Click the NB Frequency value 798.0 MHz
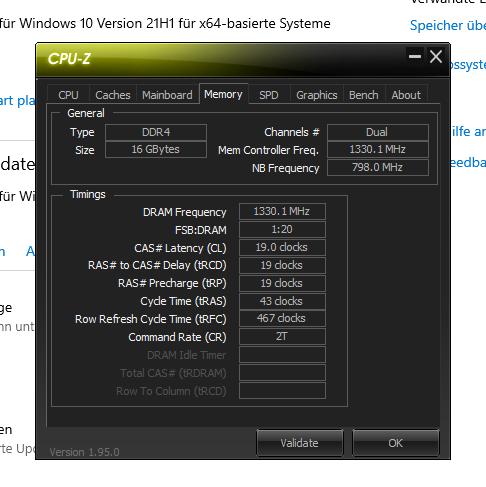 pyautogui.click(x=378, y=167)
